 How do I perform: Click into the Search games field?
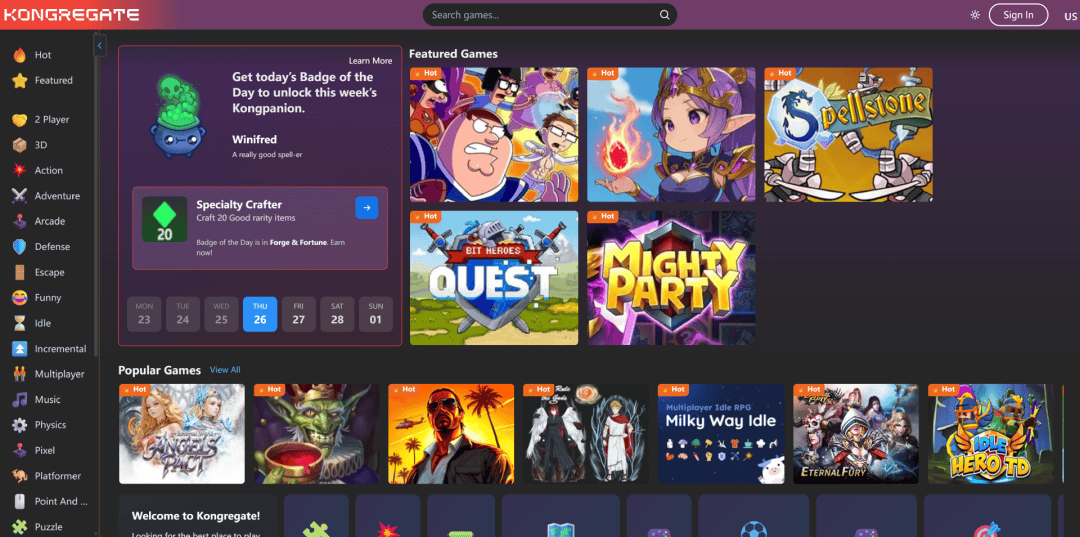click(x=540, y=15)
